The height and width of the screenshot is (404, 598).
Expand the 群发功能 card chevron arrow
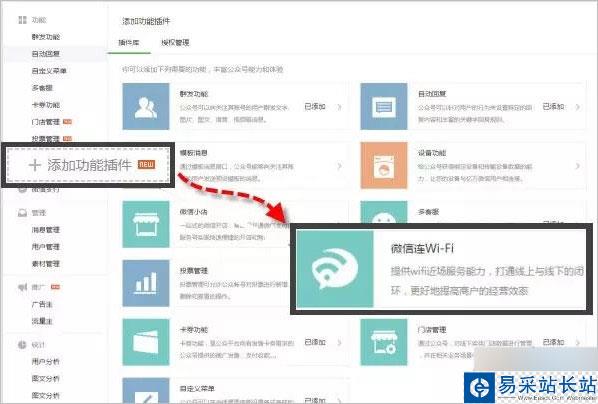click(339, 107)
